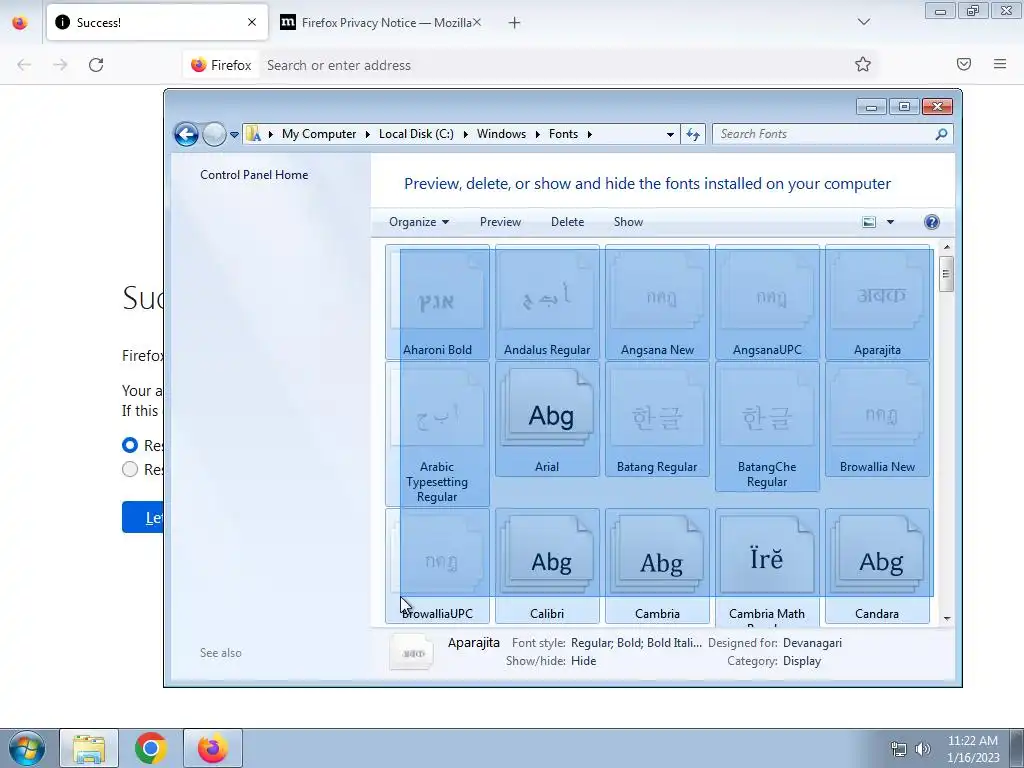
Task: Switch to the Success! tab
Action: point(157,22)
